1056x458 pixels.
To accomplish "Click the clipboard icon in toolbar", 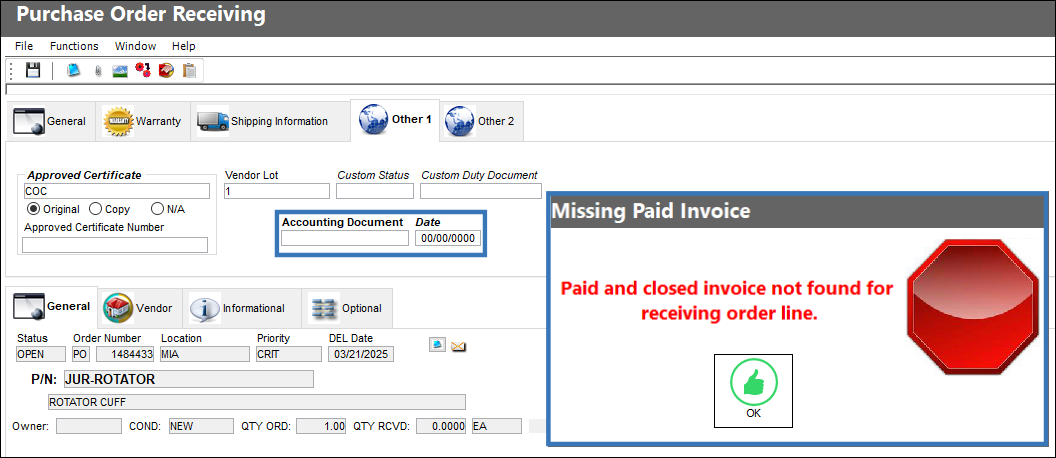I will [189, 71].
